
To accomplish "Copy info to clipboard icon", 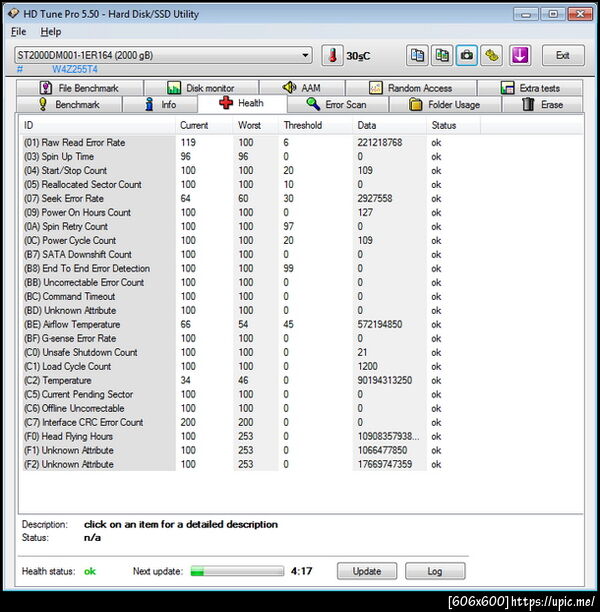I will coord(417,55).
